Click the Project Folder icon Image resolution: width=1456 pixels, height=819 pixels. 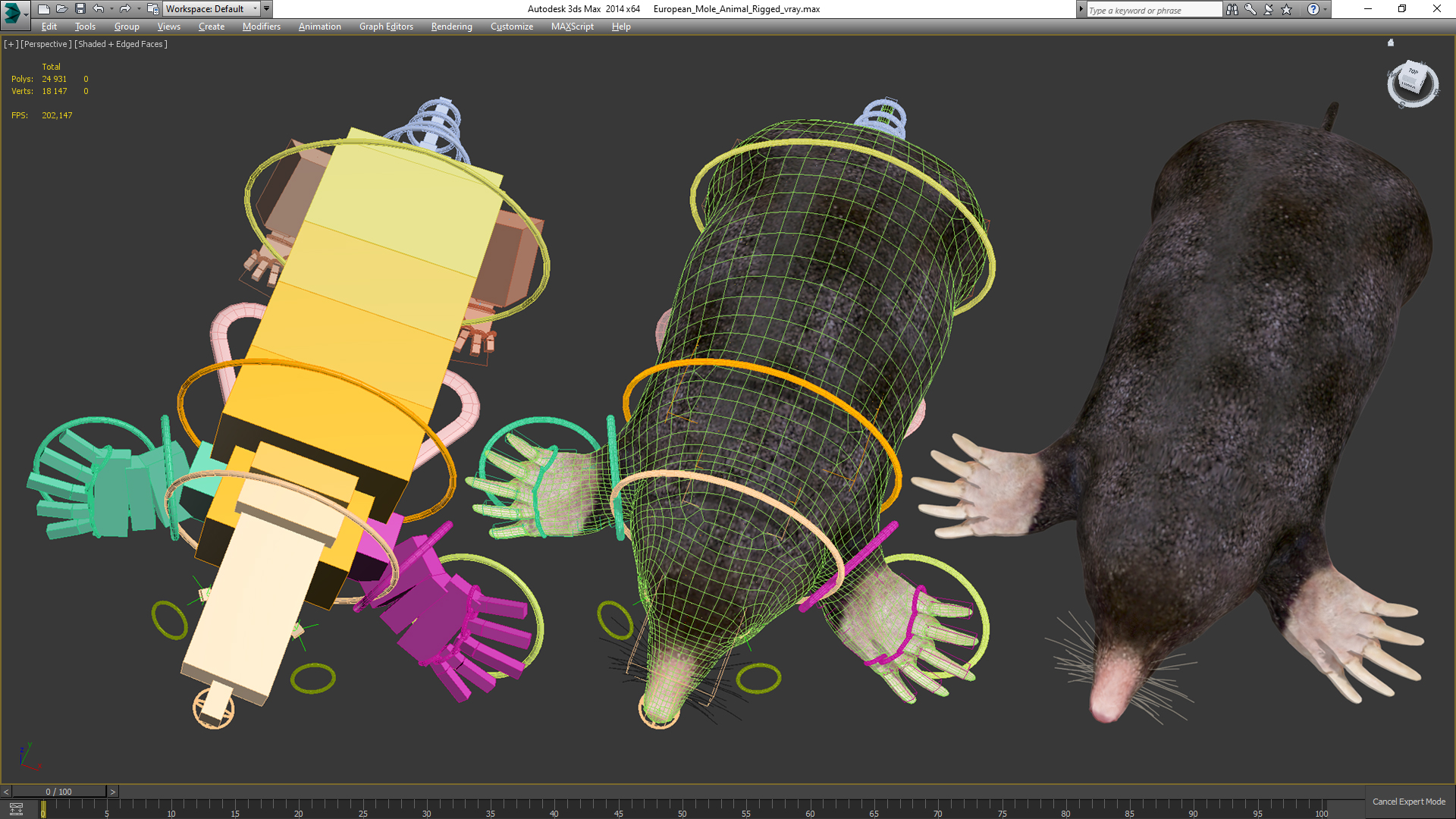pos(152,9)
